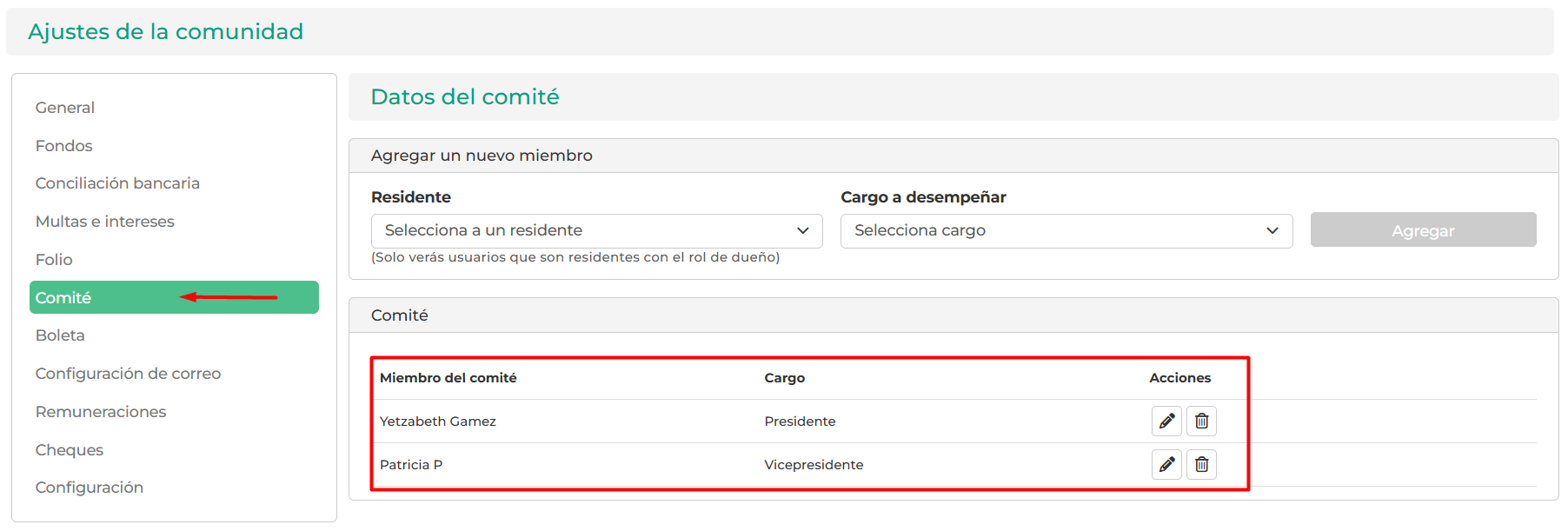Select the Cheques menu entry

70,450
